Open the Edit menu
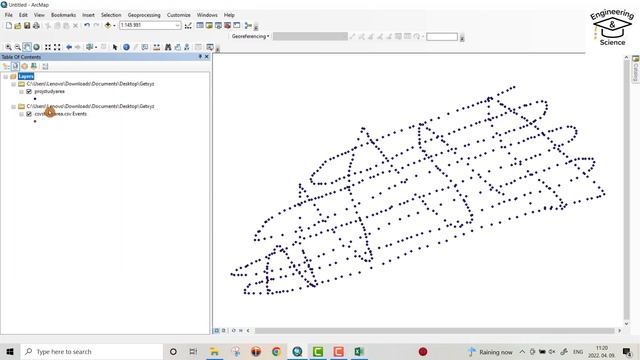 click(23, 15)
